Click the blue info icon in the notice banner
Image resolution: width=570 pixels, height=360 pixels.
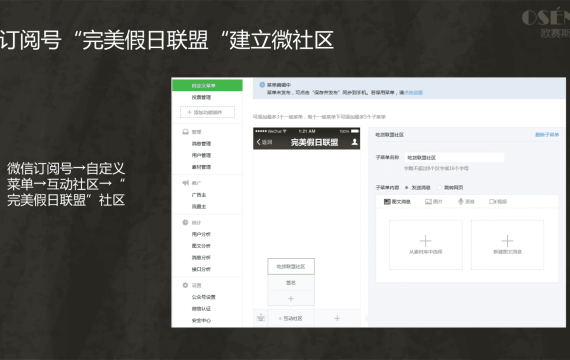pos(262,85)
